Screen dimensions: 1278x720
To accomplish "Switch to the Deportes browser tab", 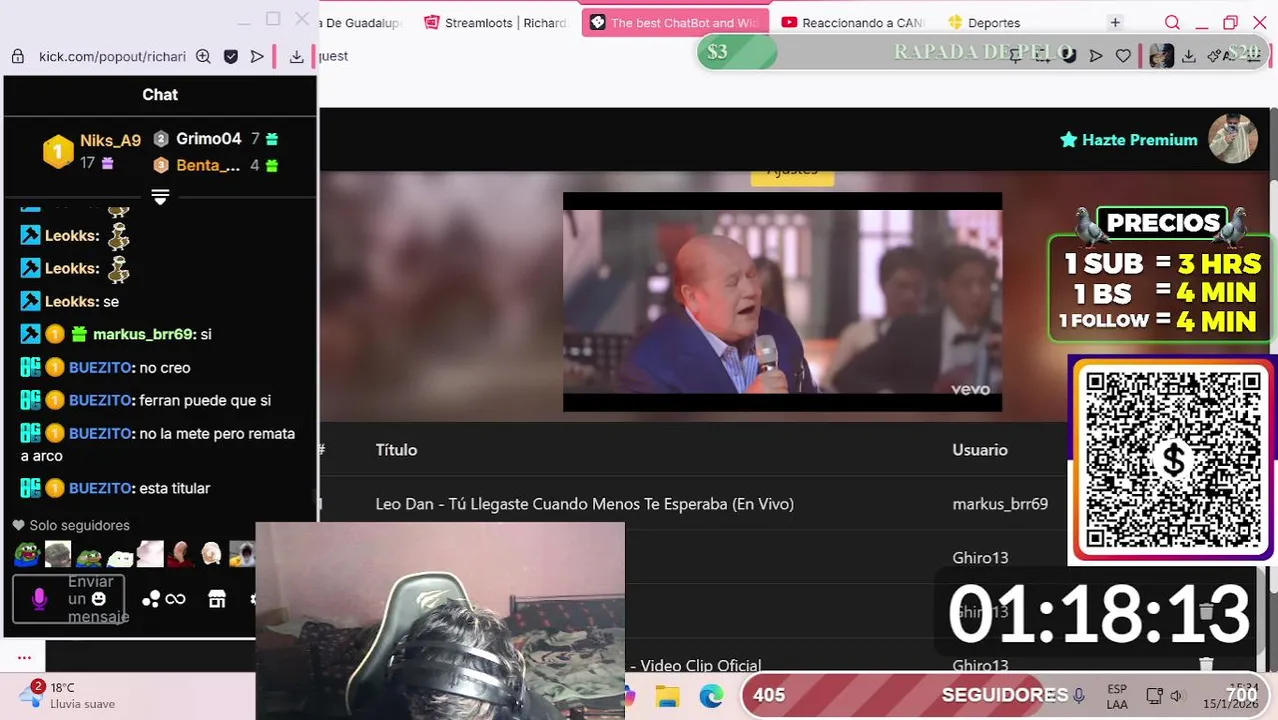I will (x=985, y=22).
